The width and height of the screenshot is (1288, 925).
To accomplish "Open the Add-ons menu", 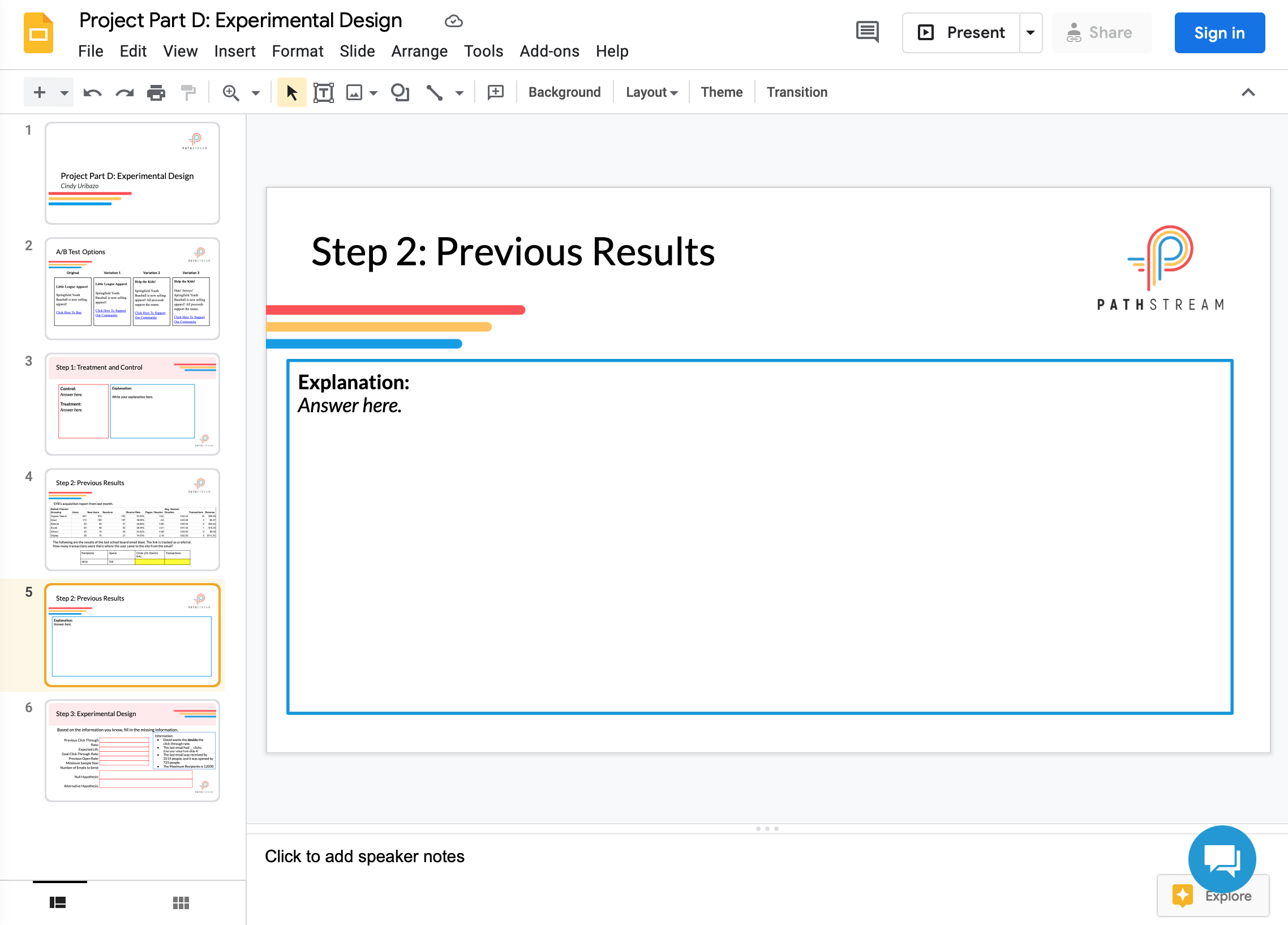I will tap(549, 51).
